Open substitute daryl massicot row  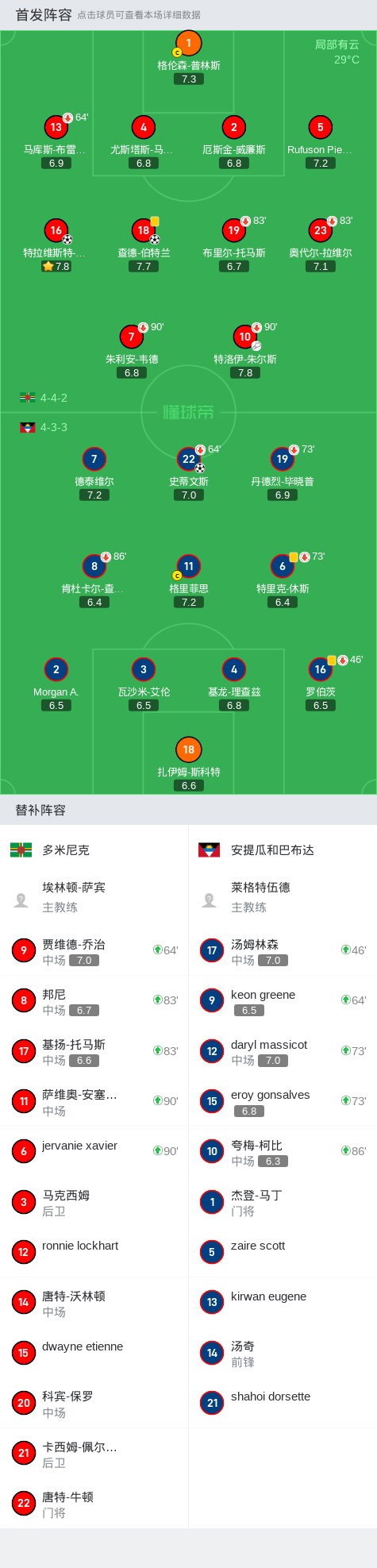coord(283,1051)
